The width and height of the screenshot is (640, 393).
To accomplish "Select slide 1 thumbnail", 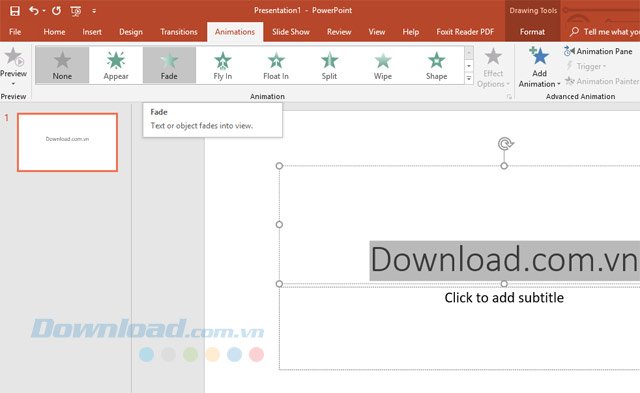I will point(67,142).
